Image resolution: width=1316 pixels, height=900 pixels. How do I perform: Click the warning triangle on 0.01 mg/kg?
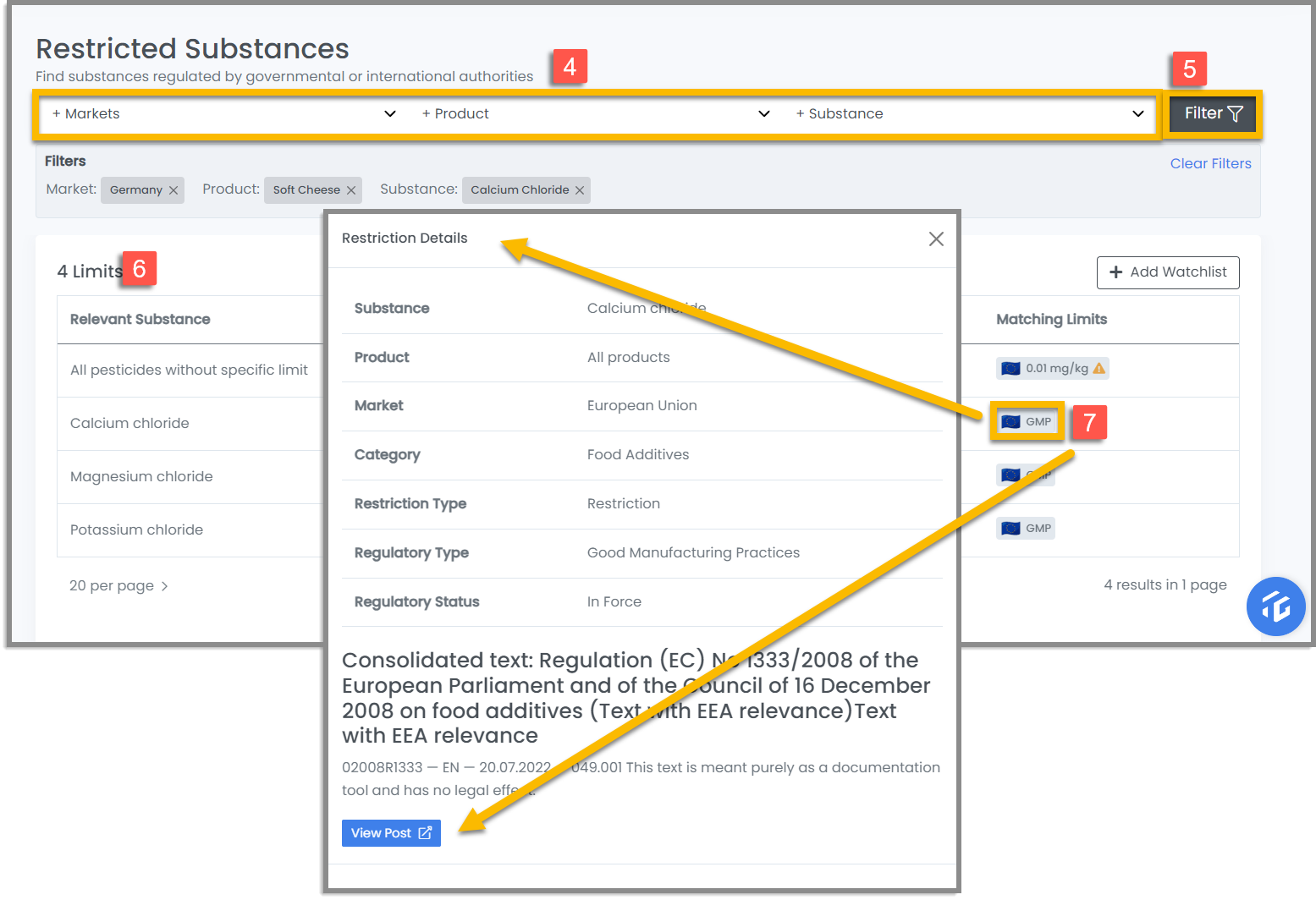coord(1099,369)
